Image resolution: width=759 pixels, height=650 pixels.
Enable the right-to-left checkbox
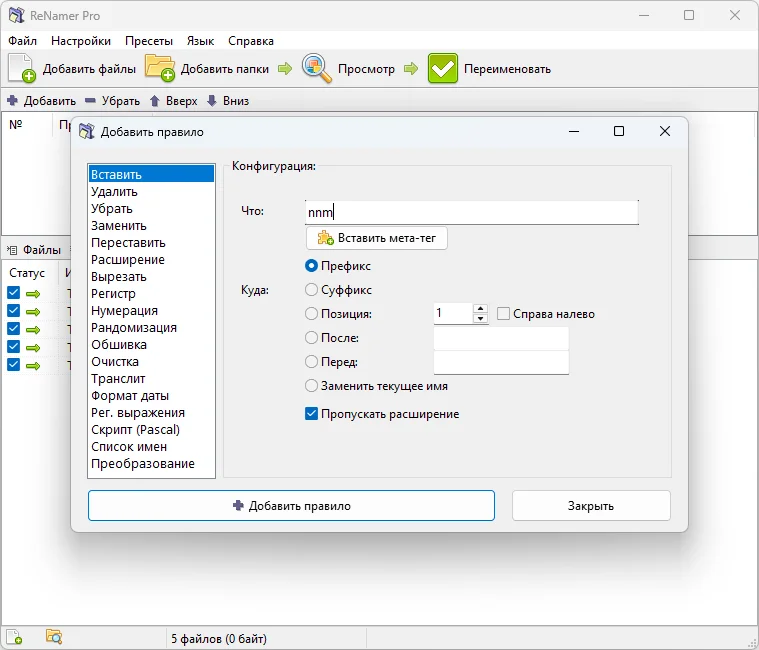pos(504,314)
